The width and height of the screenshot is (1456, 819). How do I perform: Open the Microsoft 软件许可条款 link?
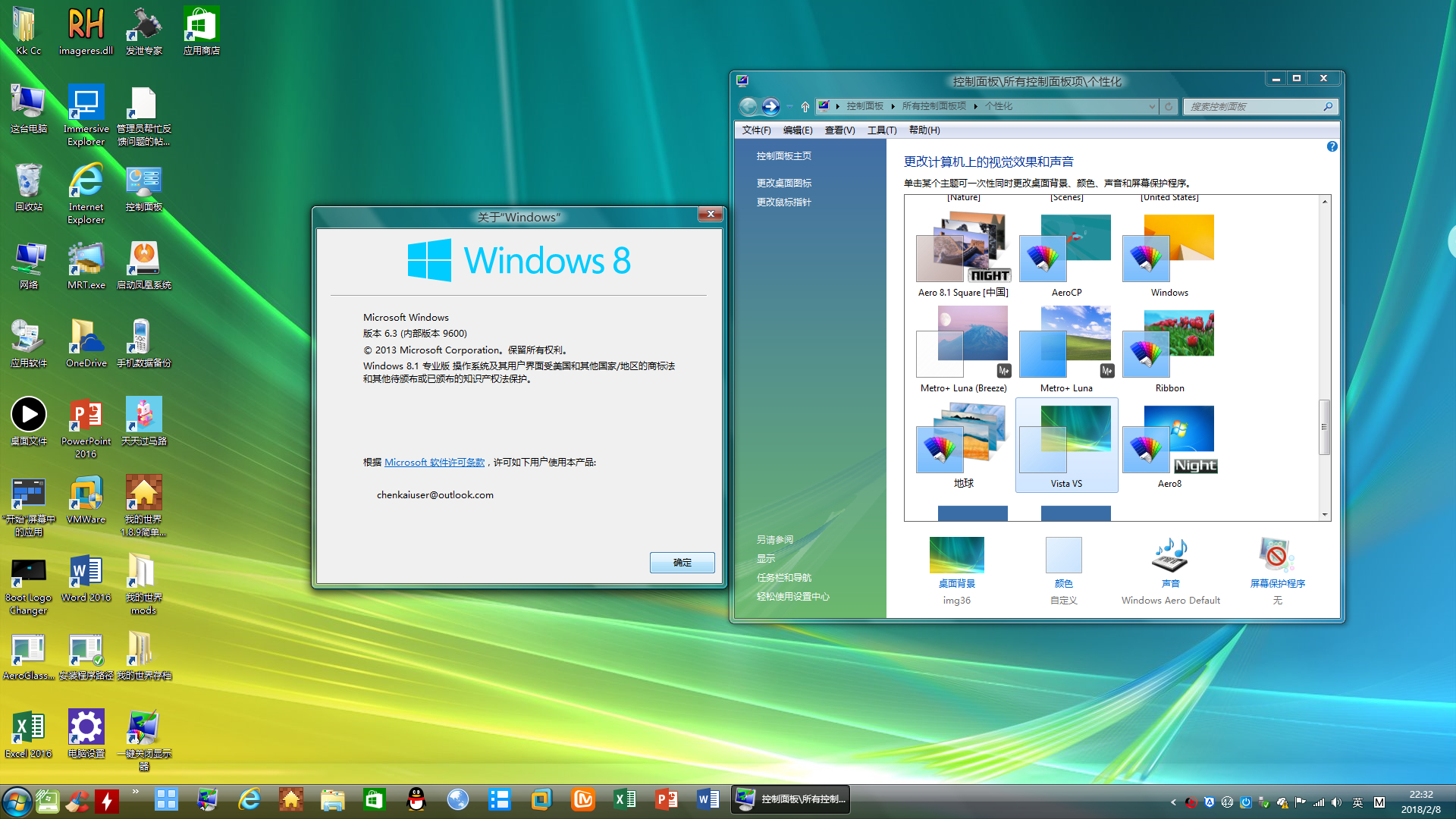click(435, 463)
